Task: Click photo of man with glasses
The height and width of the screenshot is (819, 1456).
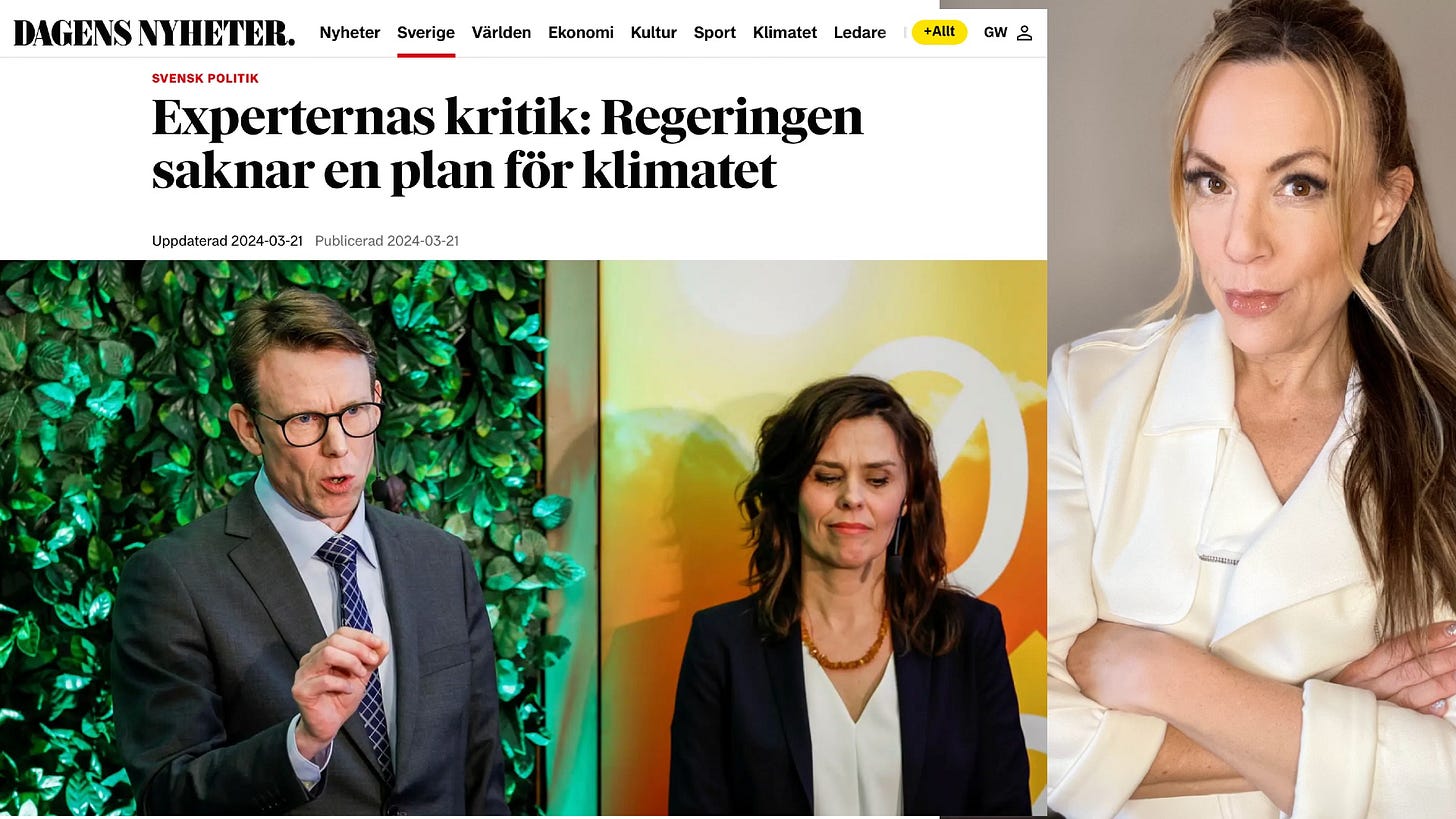Action: pyautogui.click(x=299, y=538)
